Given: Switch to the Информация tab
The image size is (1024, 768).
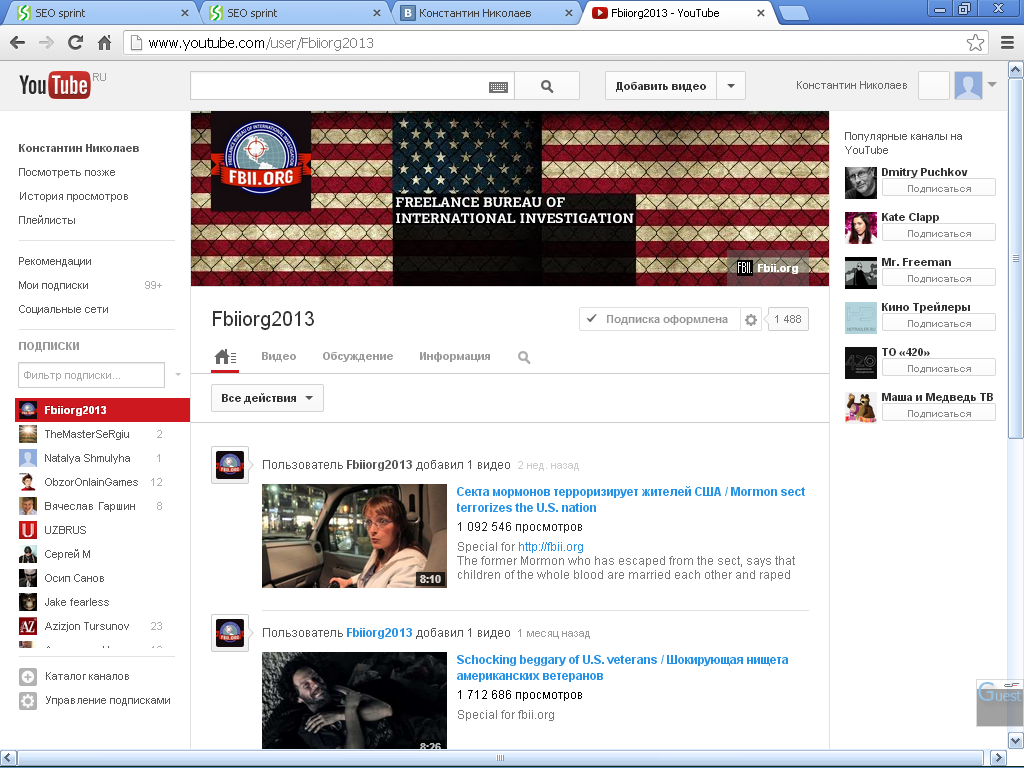Looking at the screenshot, I should pyautogui.click(x=455, y=357).
